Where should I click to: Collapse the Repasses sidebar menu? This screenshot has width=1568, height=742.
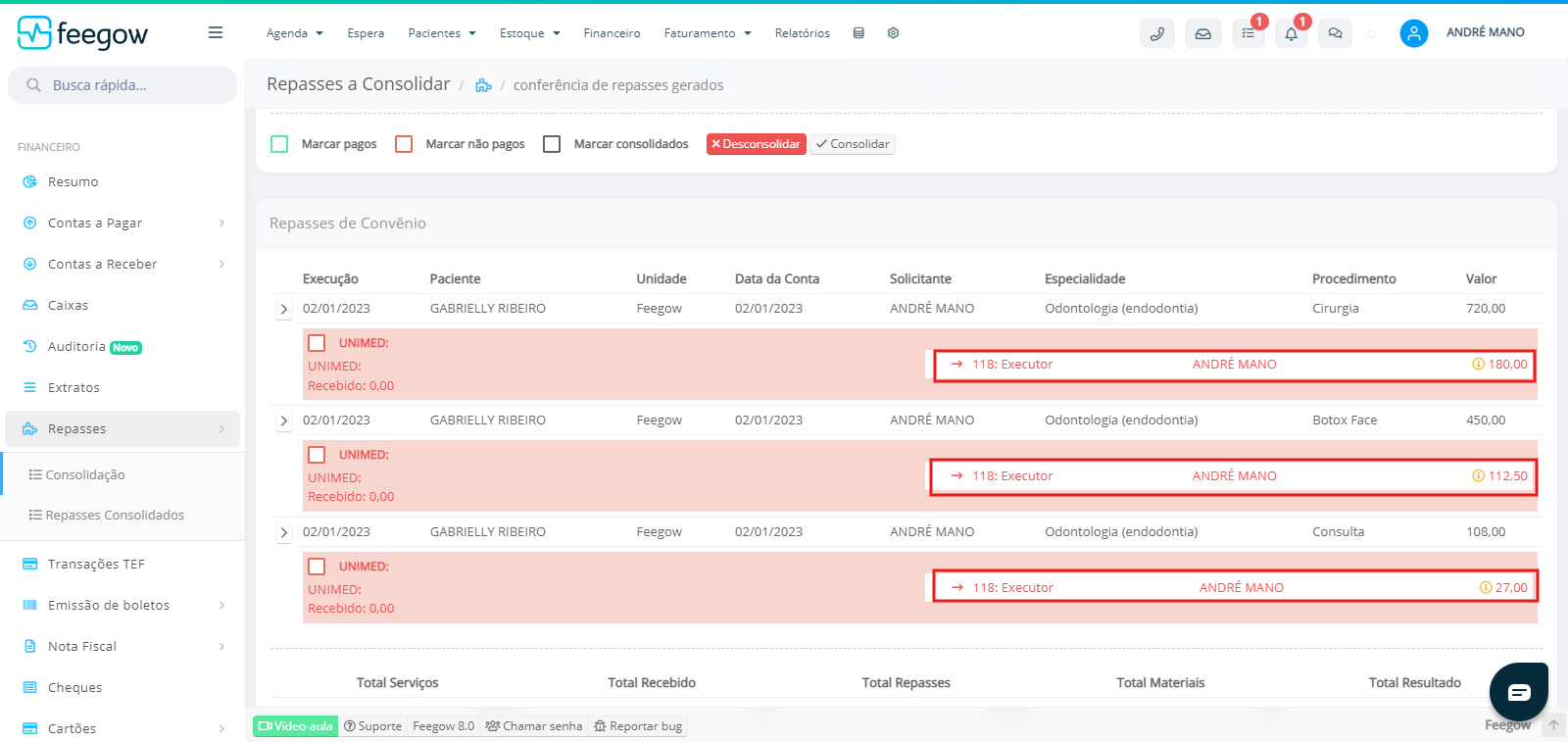point(222,428)
